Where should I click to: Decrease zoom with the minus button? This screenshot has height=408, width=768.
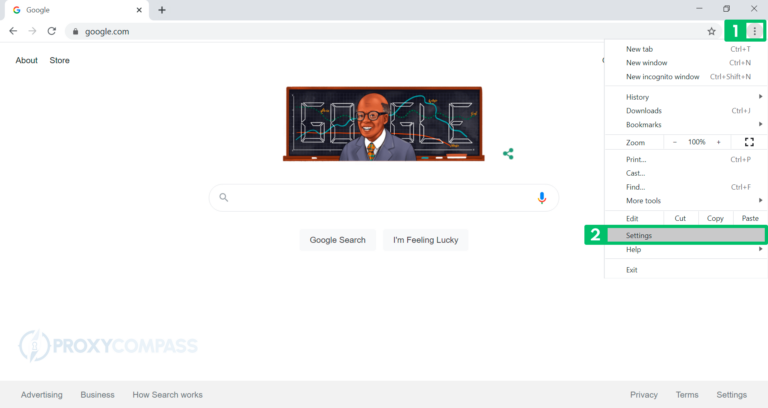(x=675, y=142)
